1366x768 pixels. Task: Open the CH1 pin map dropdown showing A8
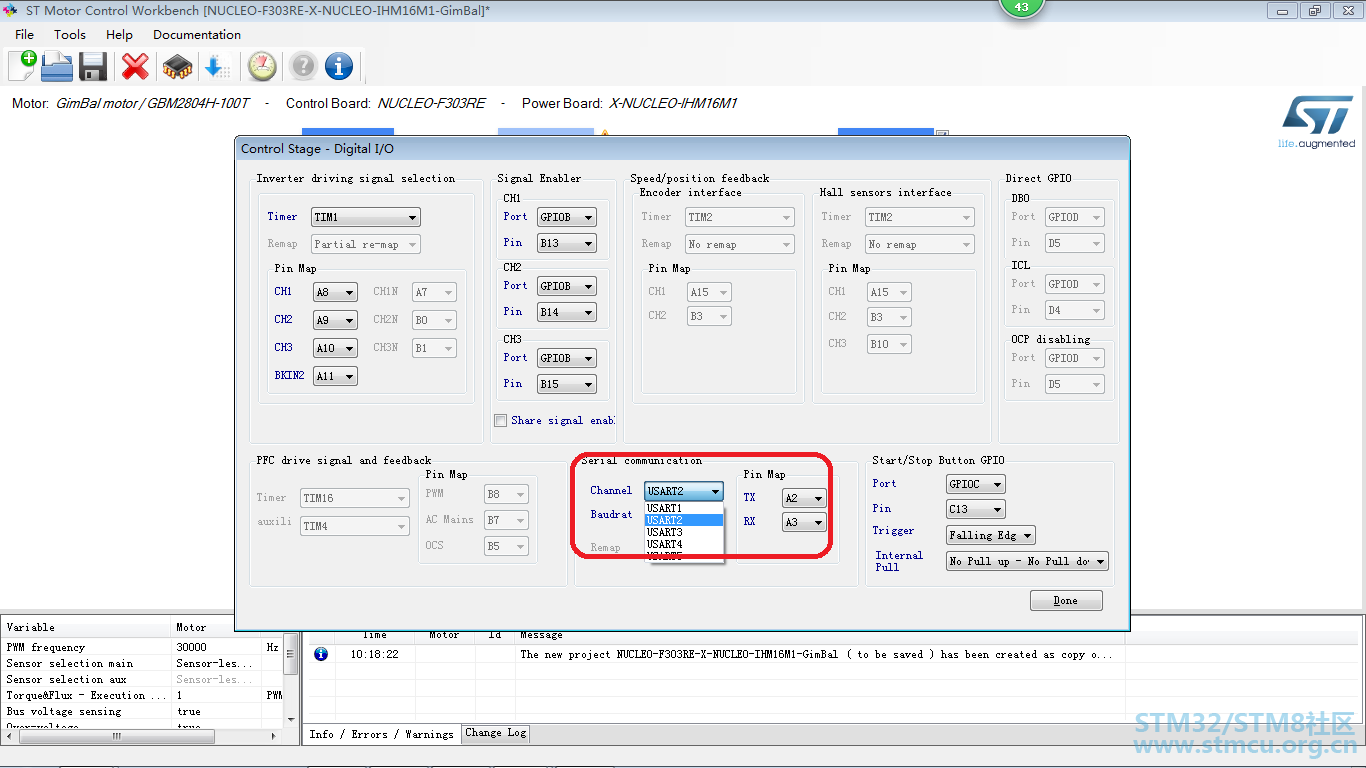(335, 292)
